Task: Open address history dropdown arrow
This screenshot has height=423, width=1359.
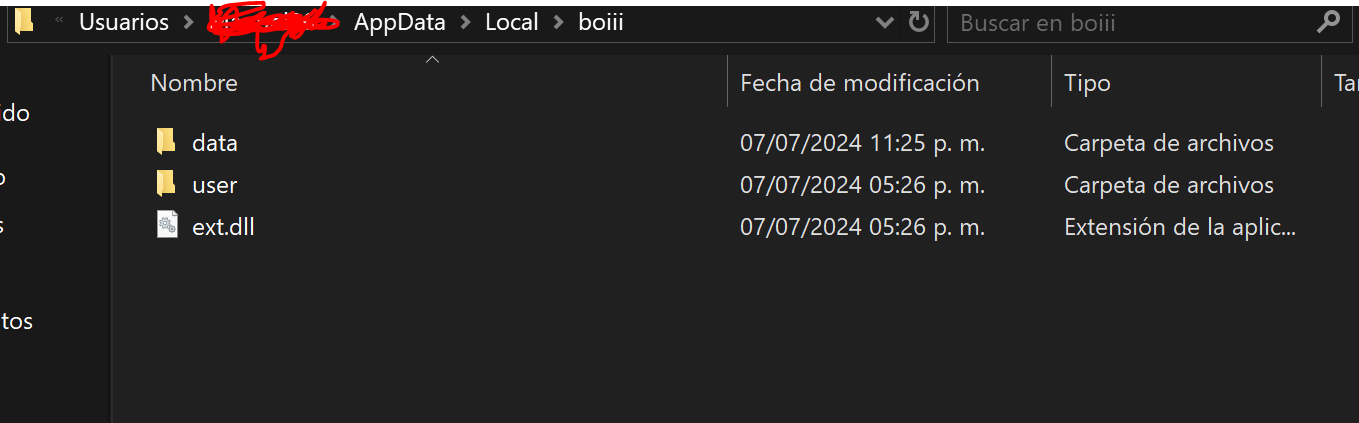Action: point(884,22)
